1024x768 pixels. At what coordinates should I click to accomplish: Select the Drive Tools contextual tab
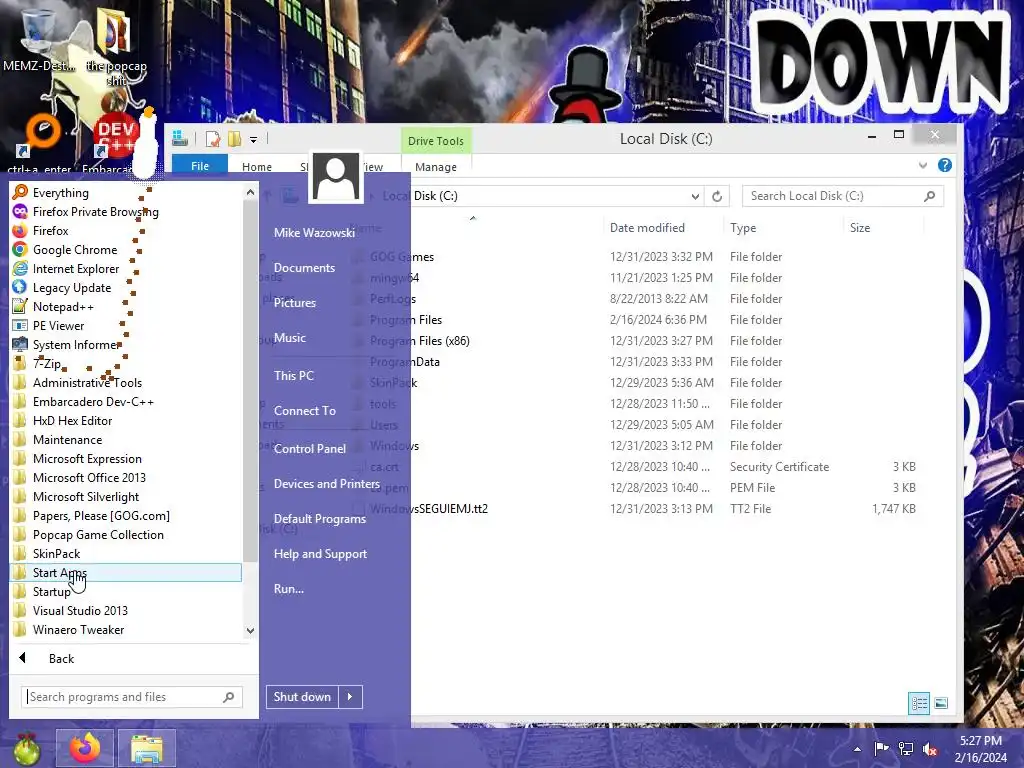(436, 141)
